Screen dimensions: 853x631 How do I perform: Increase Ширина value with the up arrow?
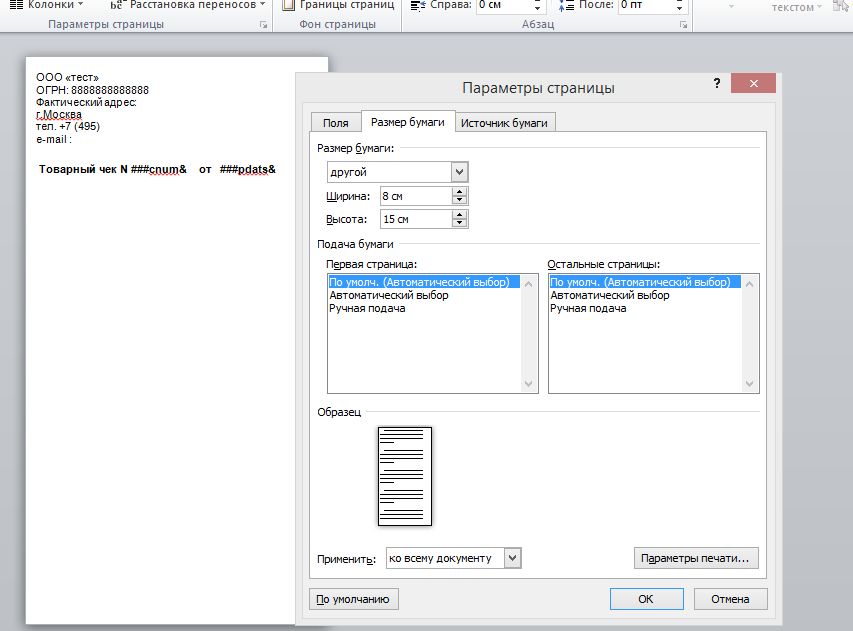pyautogui.click(x=459, y=192)
